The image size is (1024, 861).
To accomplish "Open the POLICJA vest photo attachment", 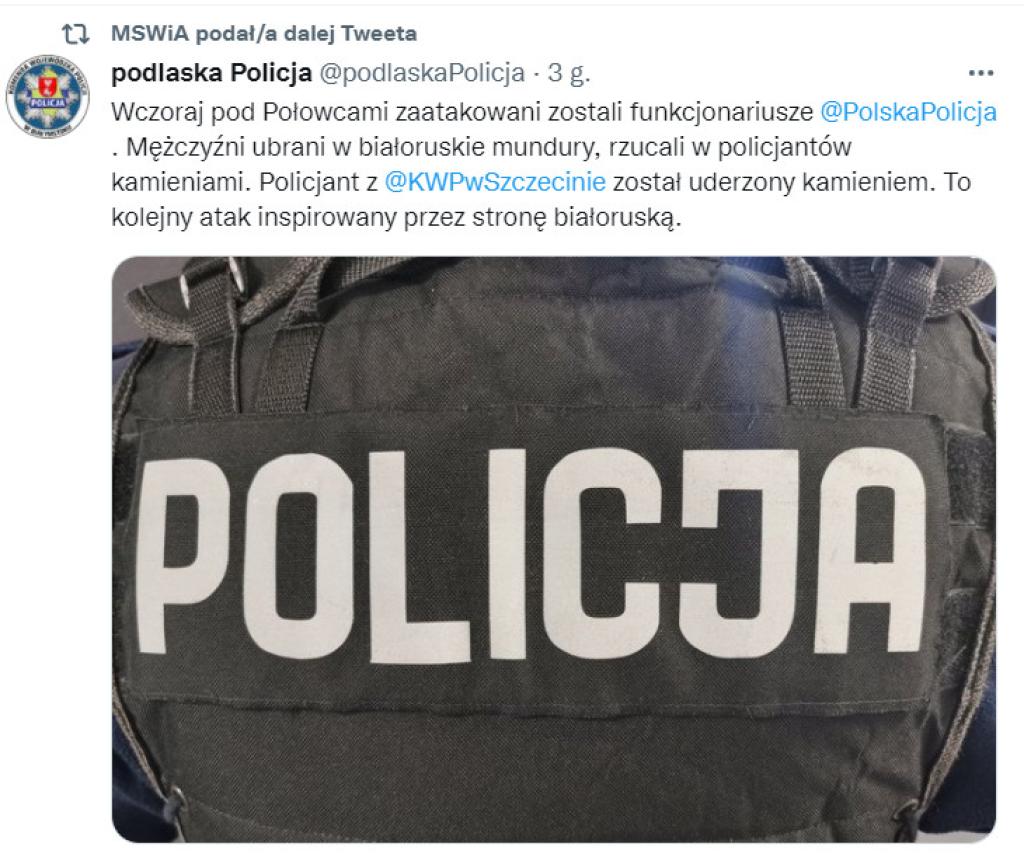I will point(554,549).
